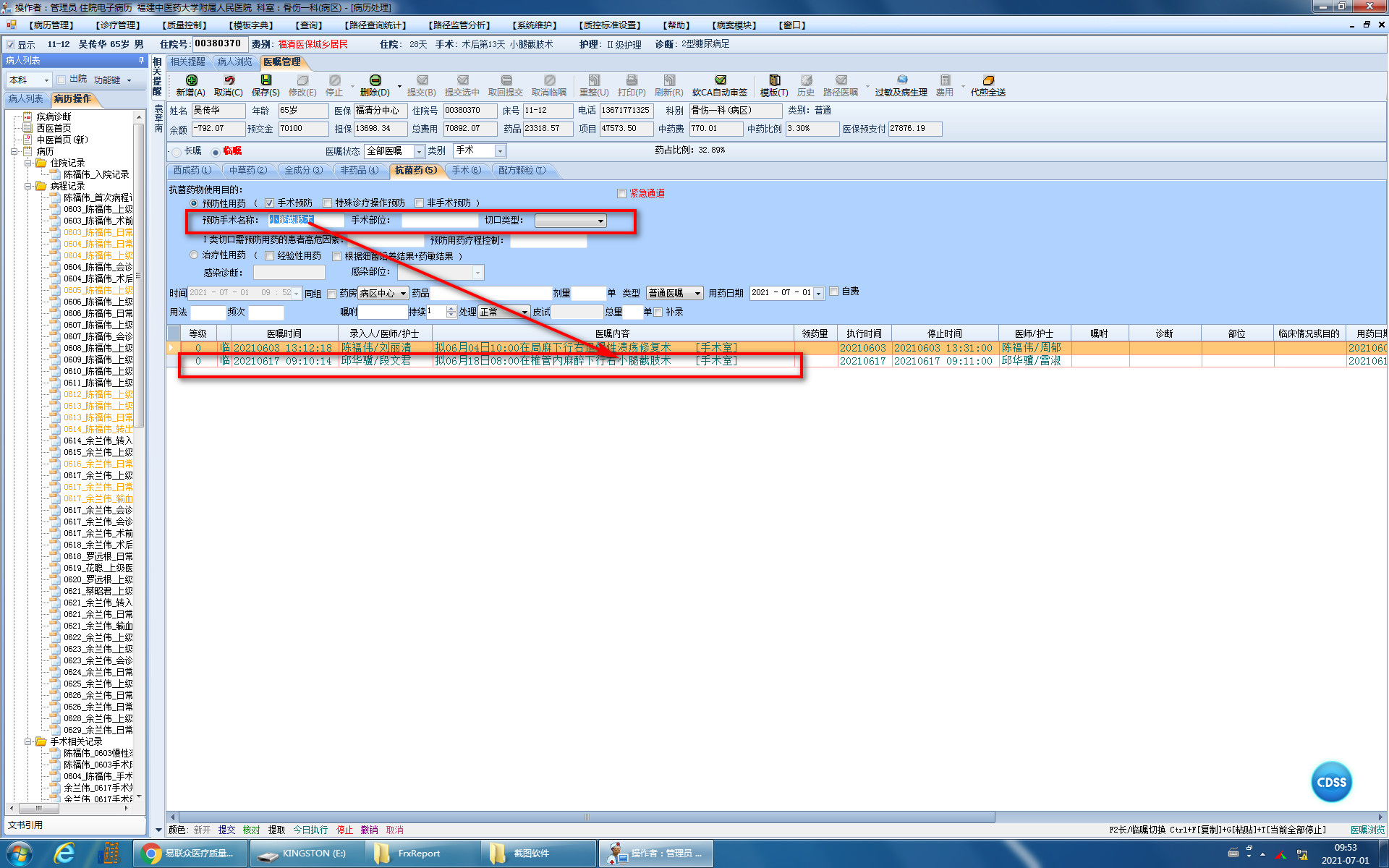Click the 保存(S) save icon
The image size is (1389, 868).
[x=266, y=81]
